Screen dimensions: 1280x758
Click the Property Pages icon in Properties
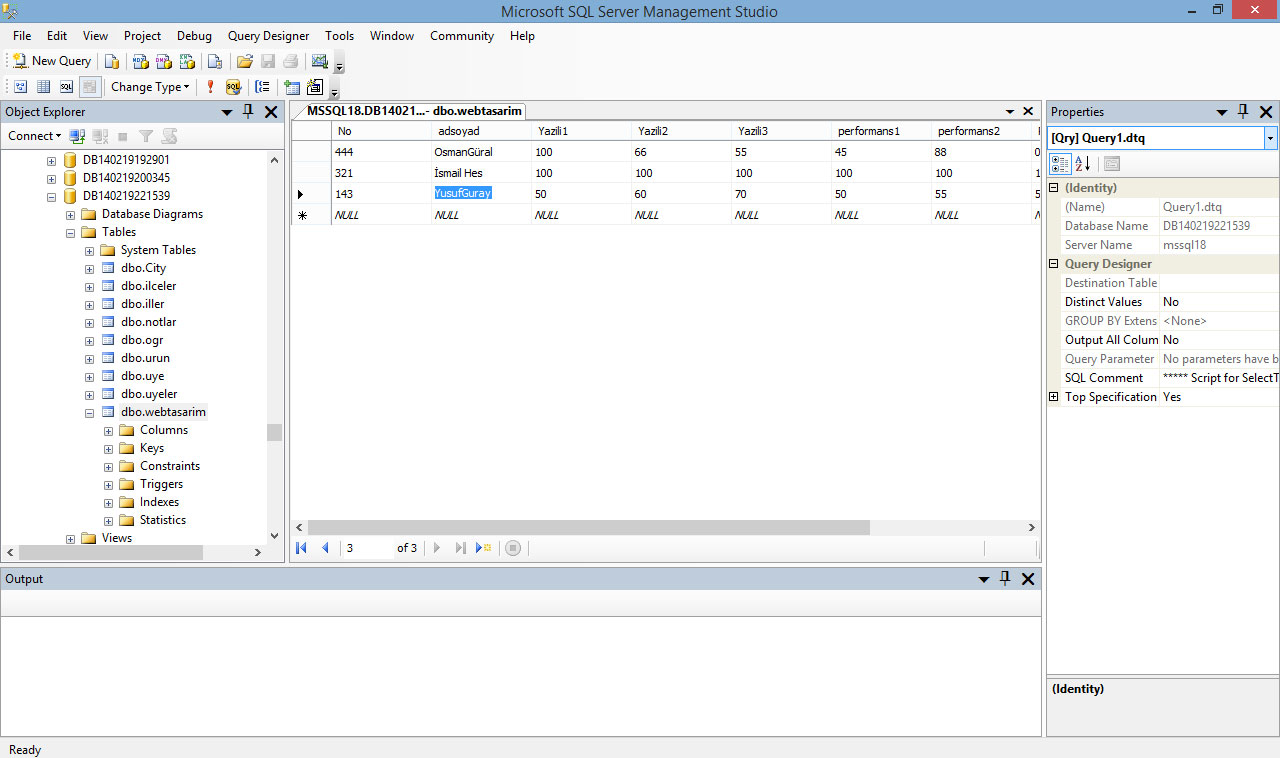(x=1112, y=164)
